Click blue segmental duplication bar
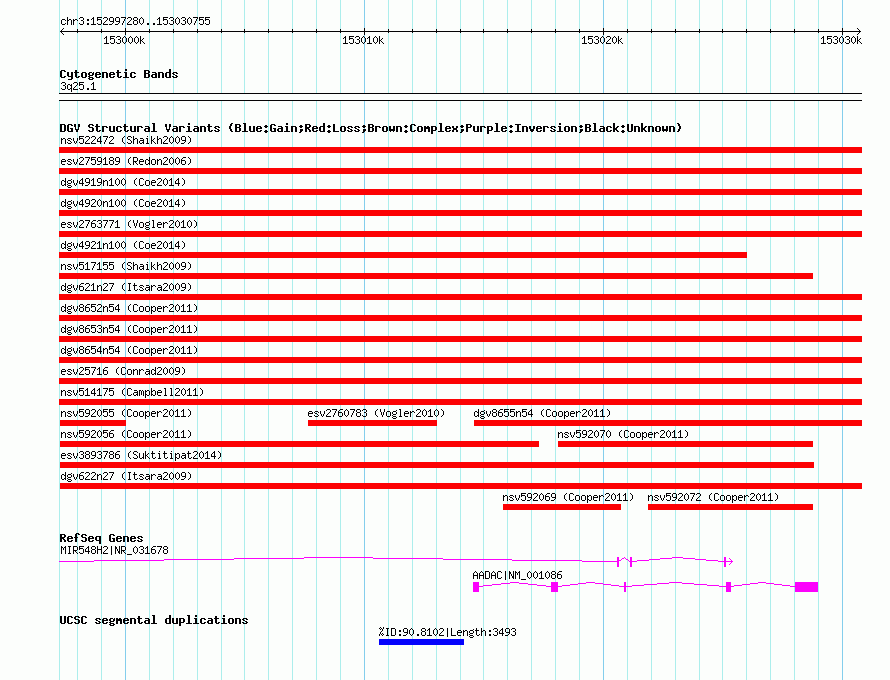Image resolution: width=890 pixels, height=680 pixels. pos(421,642)
